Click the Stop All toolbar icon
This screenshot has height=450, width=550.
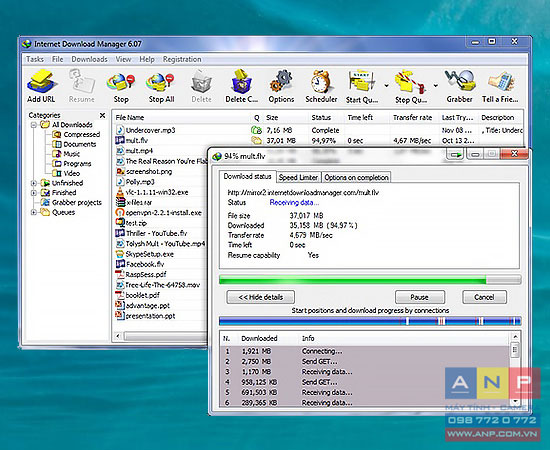161,86
